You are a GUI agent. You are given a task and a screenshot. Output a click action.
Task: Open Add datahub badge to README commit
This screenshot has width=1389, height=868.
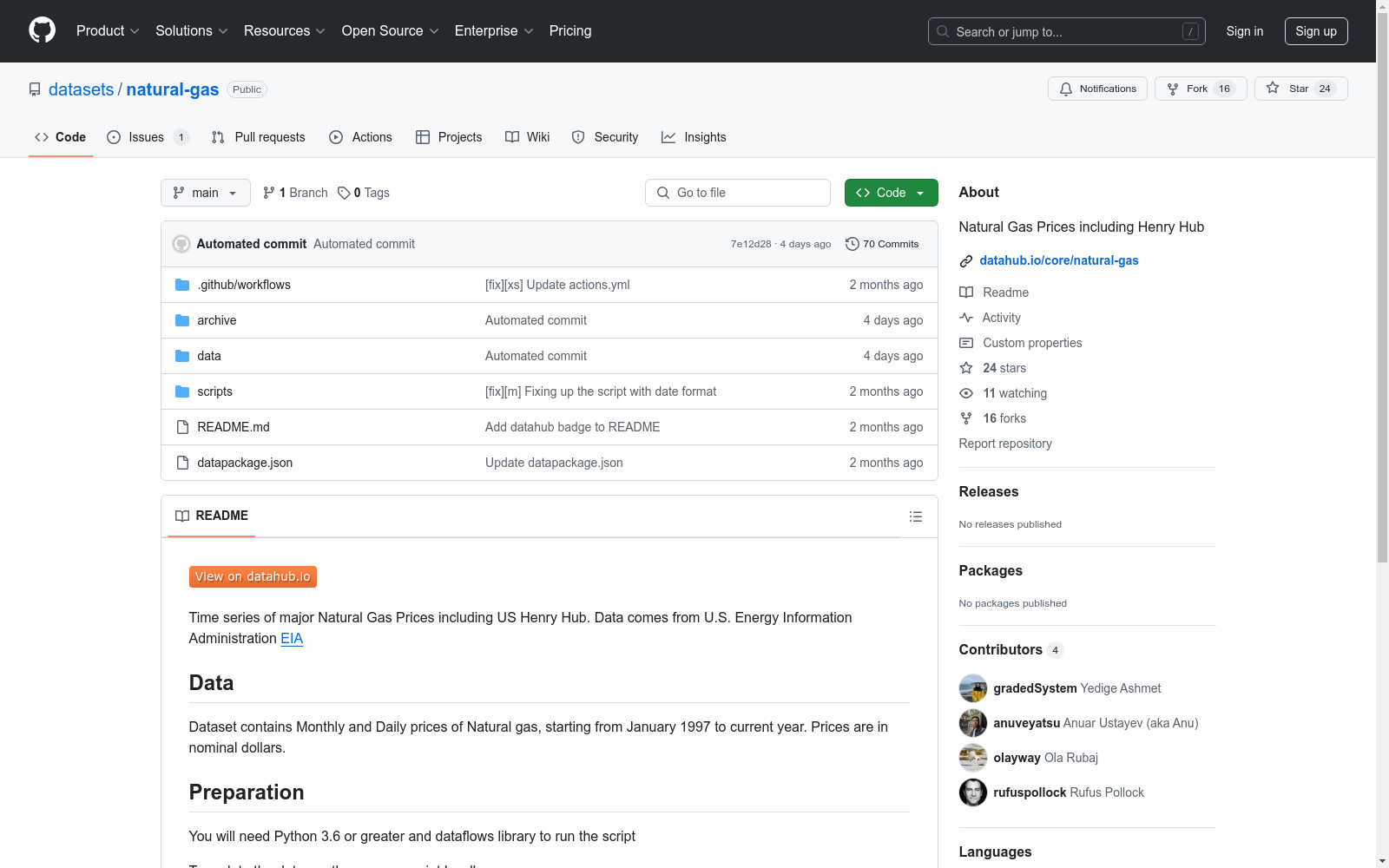coord(572,427)
